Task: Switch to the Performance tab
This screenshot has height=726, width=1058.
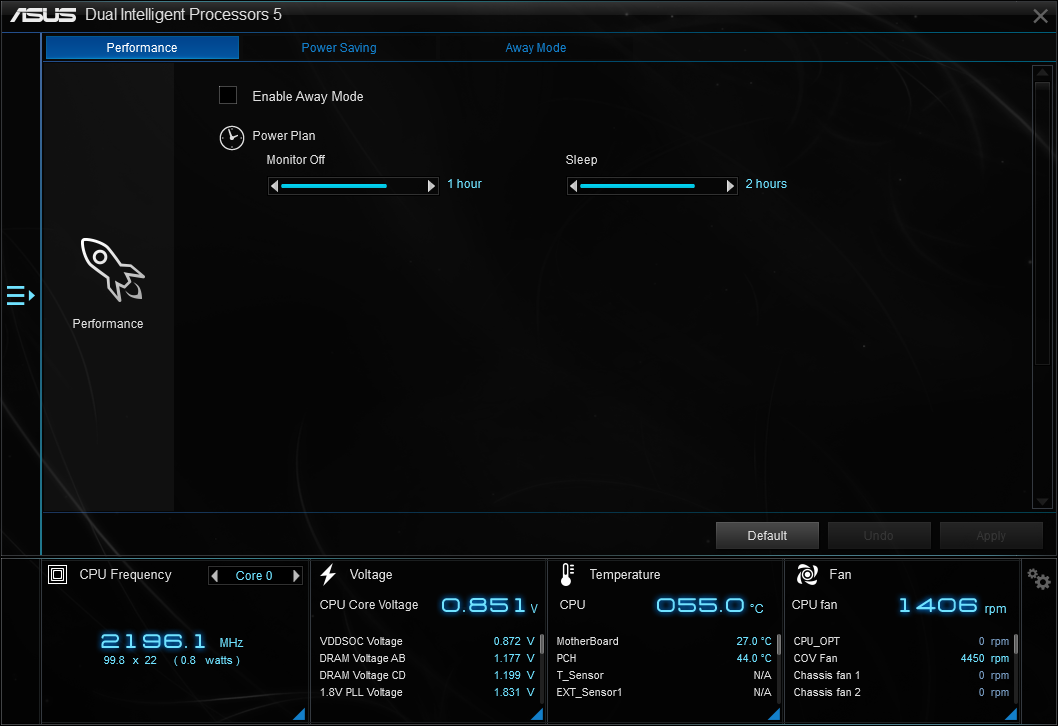Action: pos(142,48)
